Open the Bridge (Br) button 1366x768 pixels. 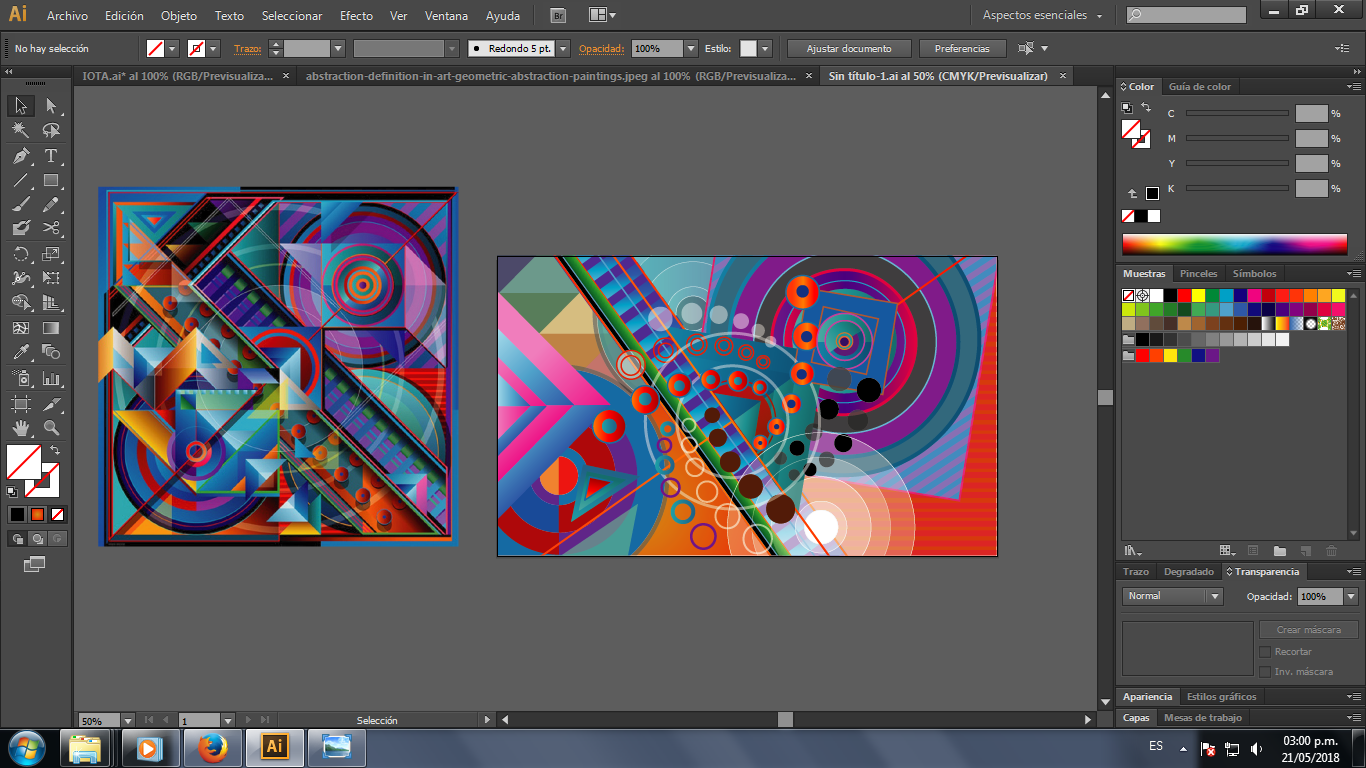(x=558, y=15)
